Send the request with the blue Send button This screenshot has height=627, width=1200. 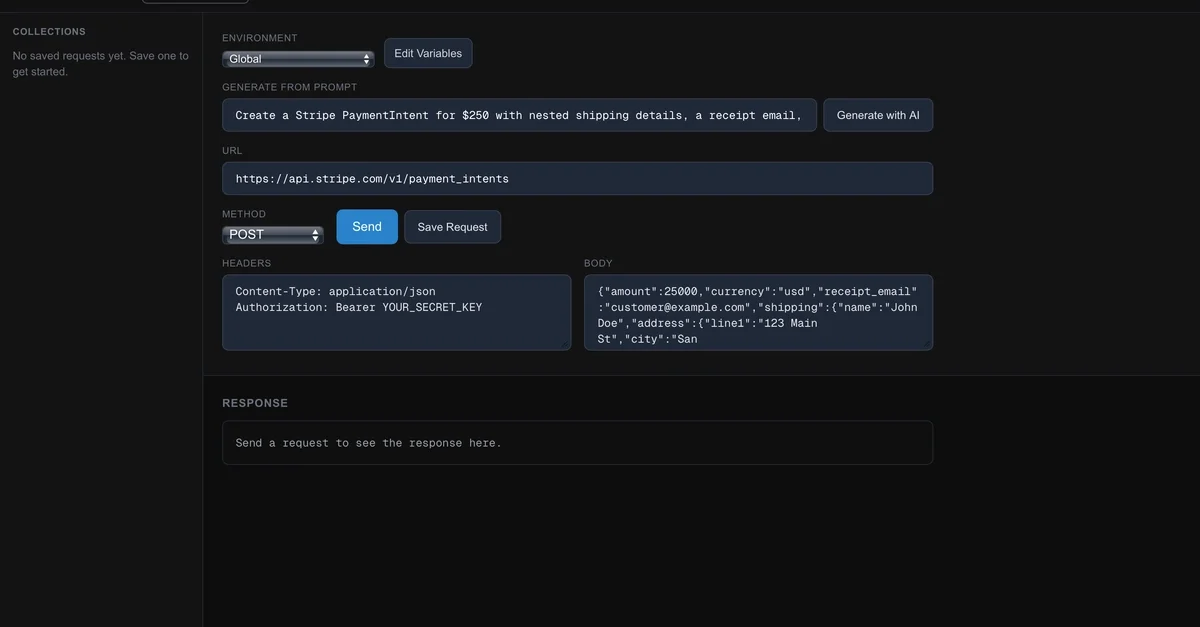click(367, 227)
